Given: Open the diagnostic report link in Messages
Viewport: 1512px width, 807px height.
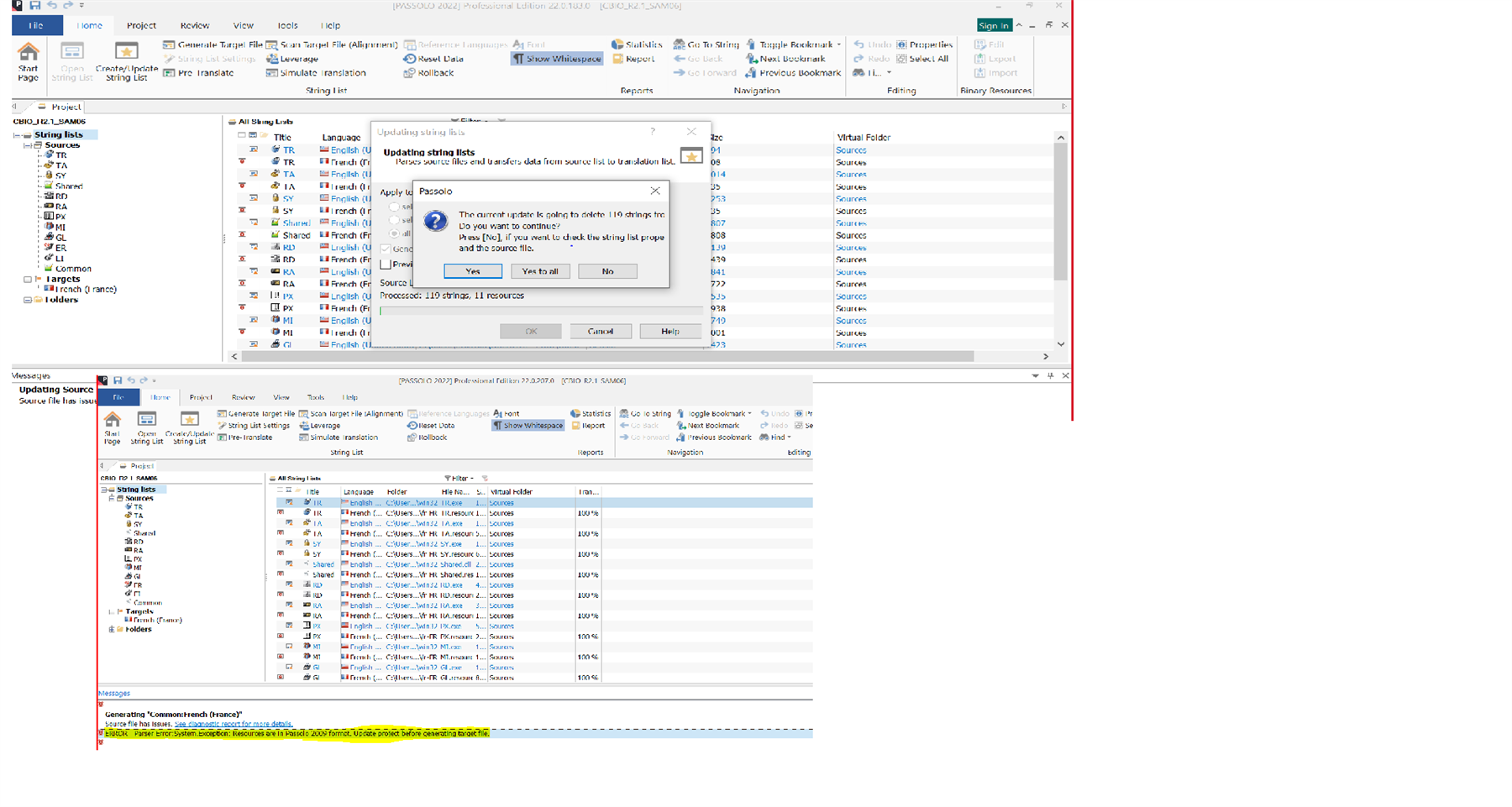Looking at the screenshot, I should (x=234, y=724).
